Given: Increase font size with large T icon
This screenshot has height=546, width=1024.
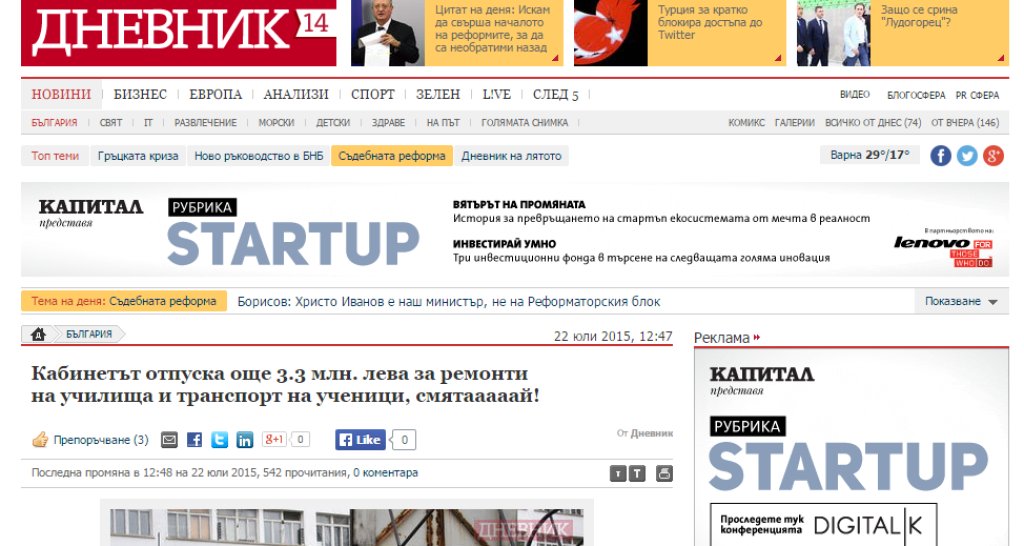Looking at the screenshot, I should tap(637, 474).
